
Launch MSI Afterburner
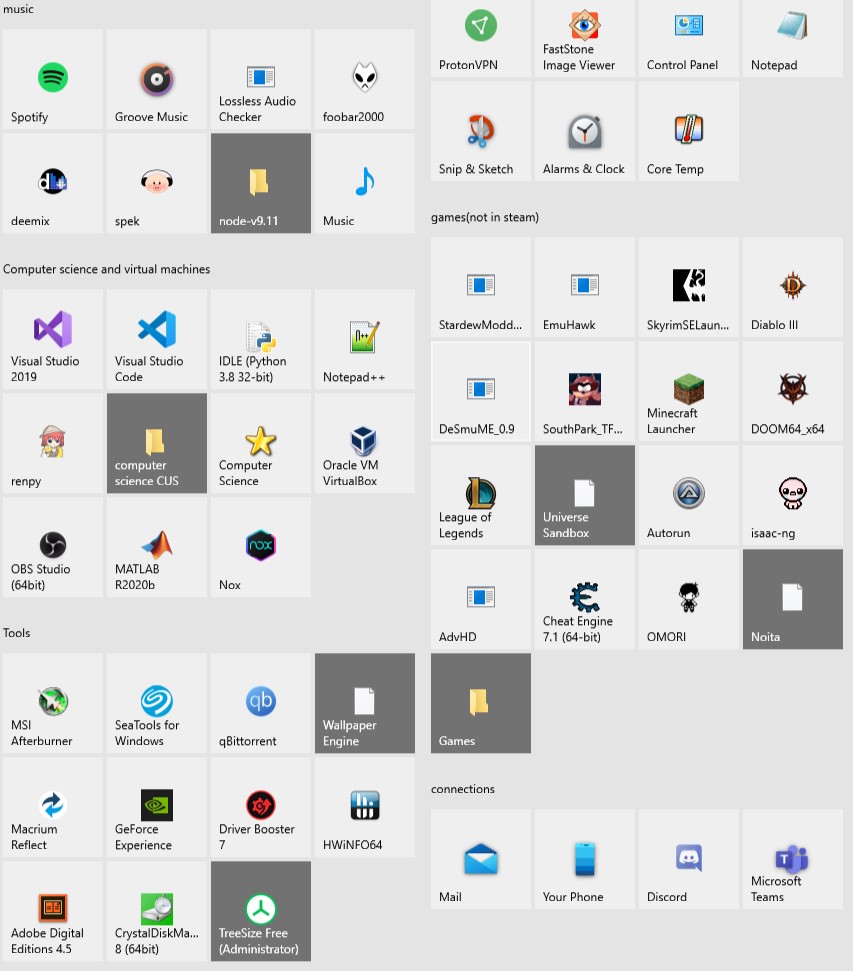53,703
